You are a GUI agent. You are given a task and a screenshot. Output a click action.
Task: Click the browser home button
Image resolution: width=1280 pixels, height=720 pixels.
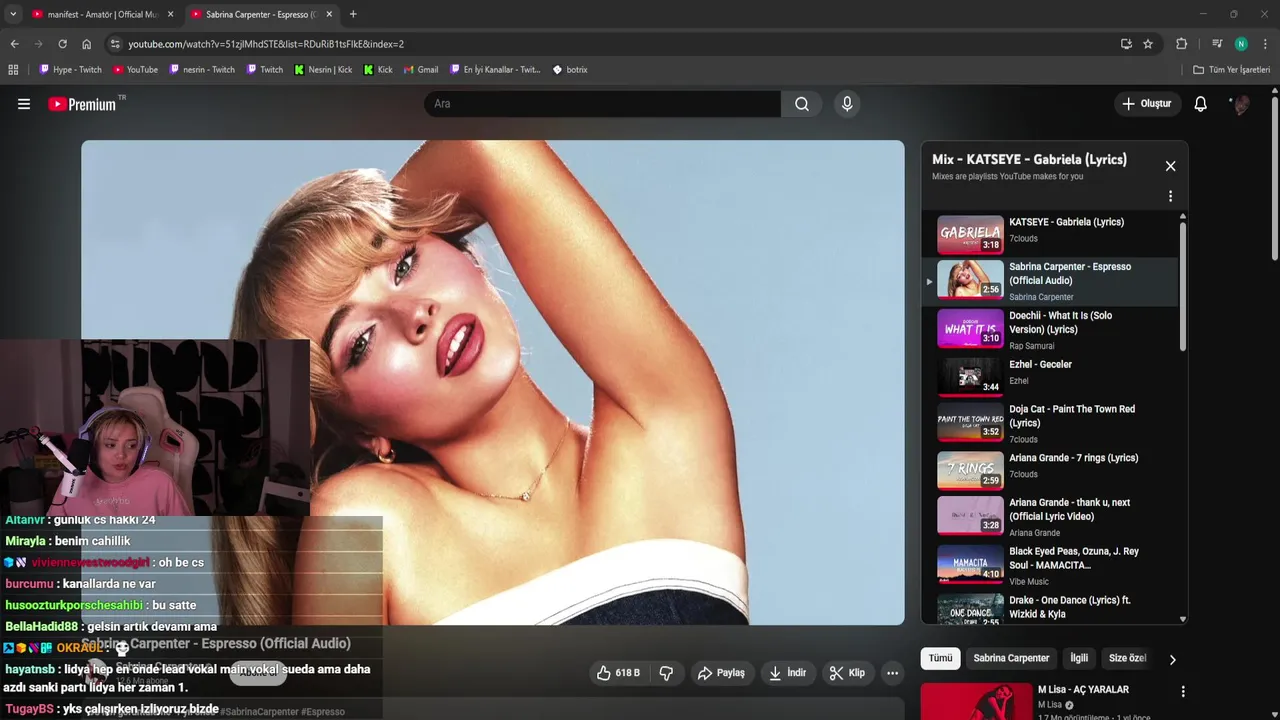(86, 44)
